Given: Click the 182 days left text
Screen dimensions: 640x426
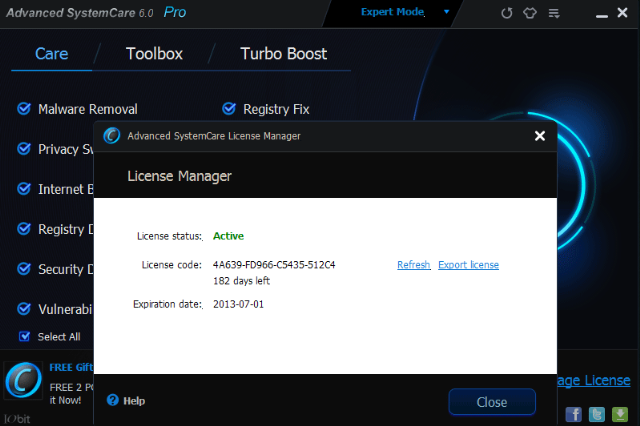Looking at the screenshot, I should point(241,281).
